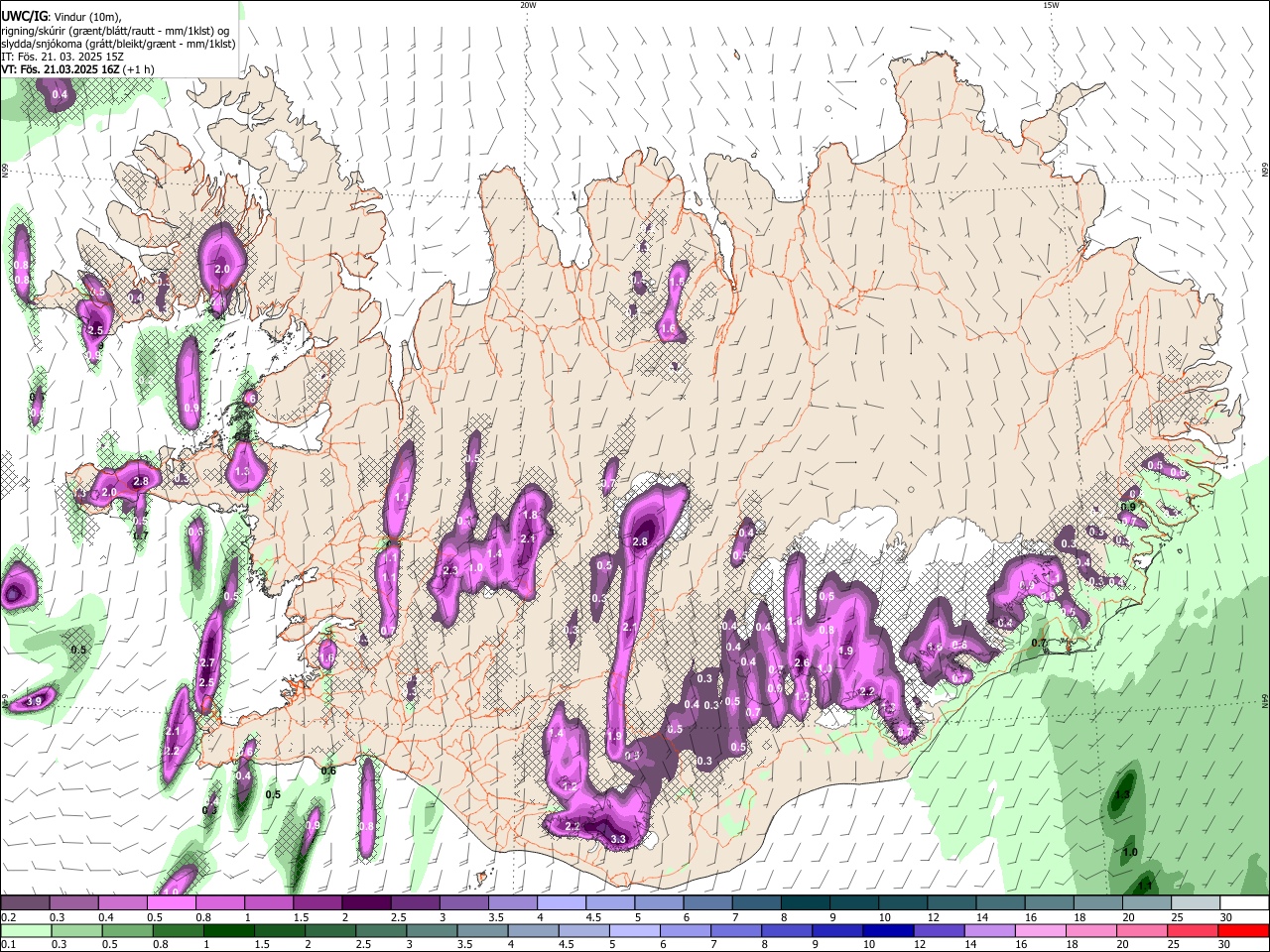The height and width of the screenshot is (952, 1270).
Task: Click the dark mauve 0.2 swatch in upper legend row
Action: [x=25, y=902]
